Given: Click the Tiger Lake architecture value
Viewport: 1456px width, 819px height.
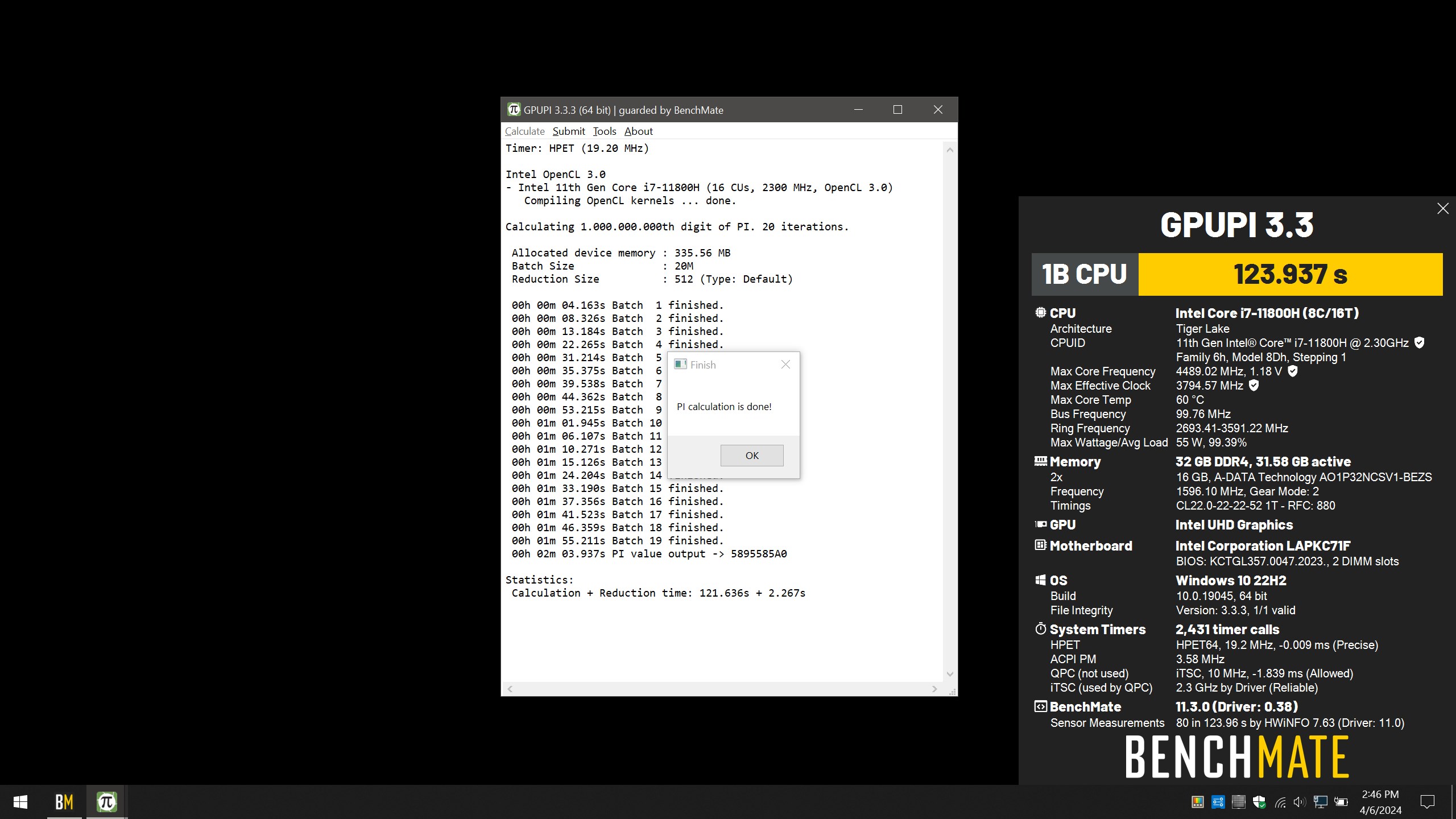Looking at the screenshot, I should (x=1202, y=329).
